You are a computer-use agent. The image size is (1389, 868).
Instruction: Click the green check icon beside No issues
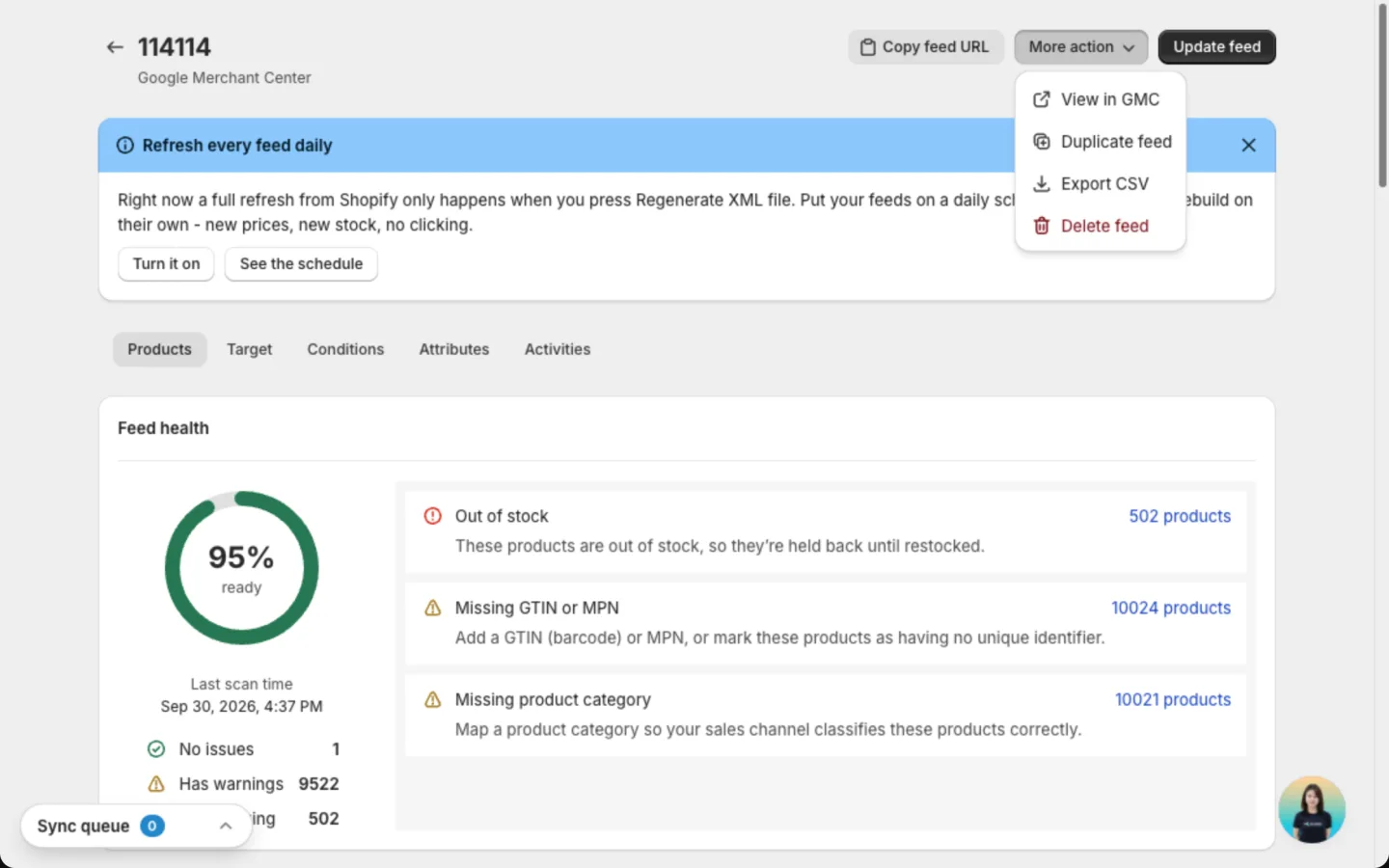pyautogui.click(x=156, y=749)
